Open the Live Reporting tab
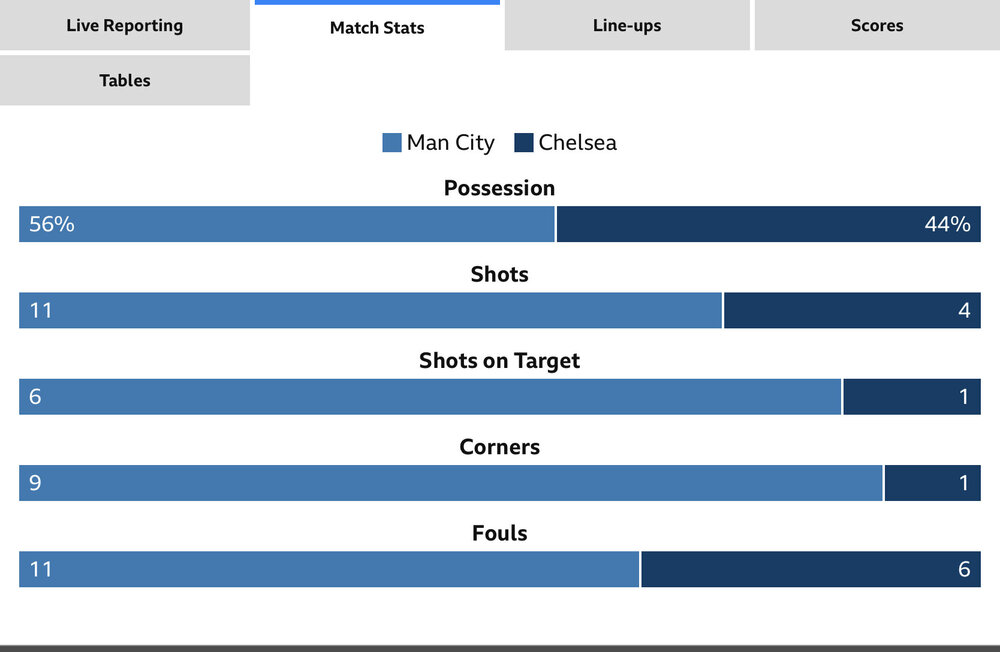The height and width of the screenshot is (652, 1000). 124,25
